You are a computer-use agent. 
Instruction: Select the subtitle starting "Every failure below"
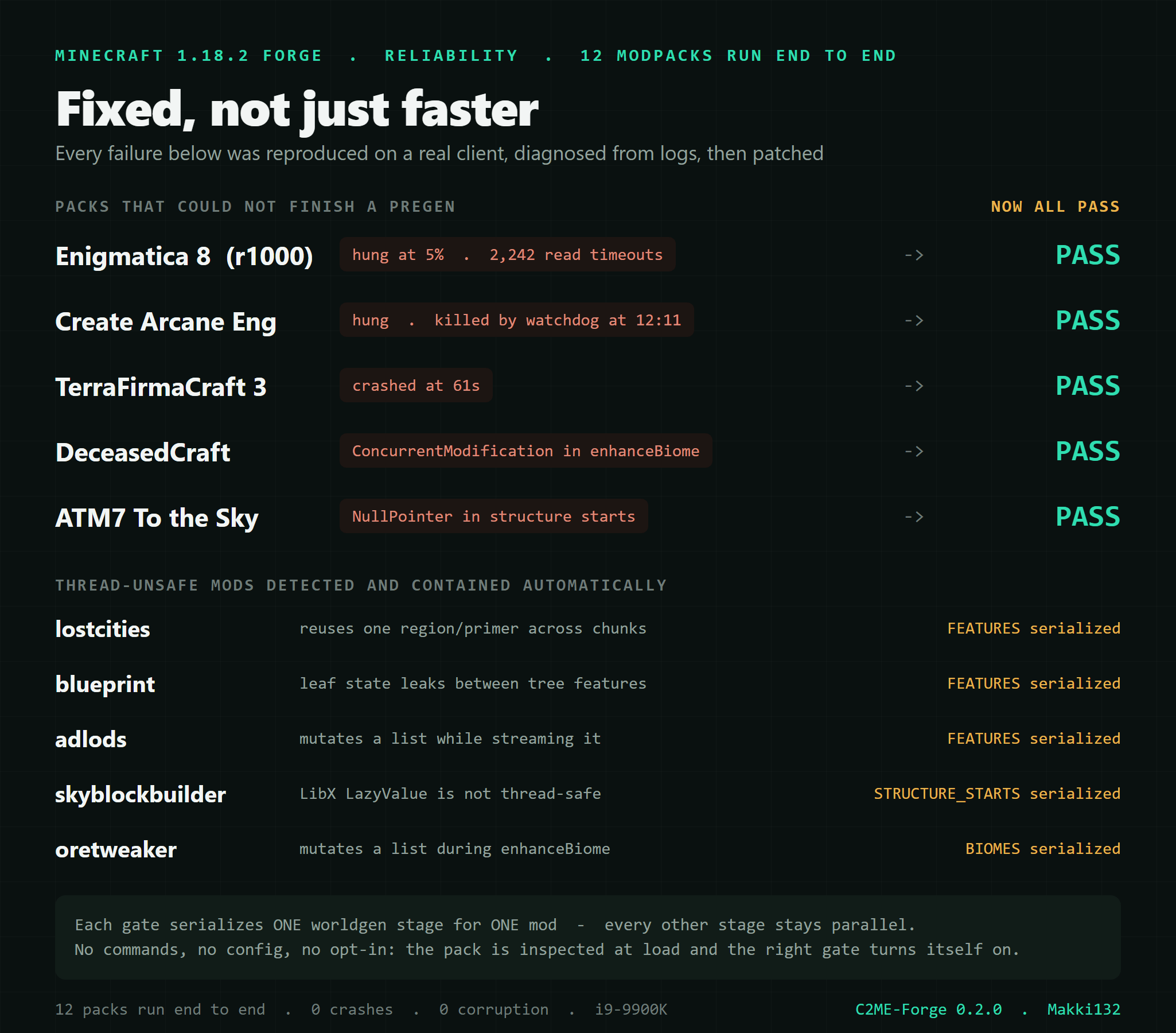click(x=439, y=154)
